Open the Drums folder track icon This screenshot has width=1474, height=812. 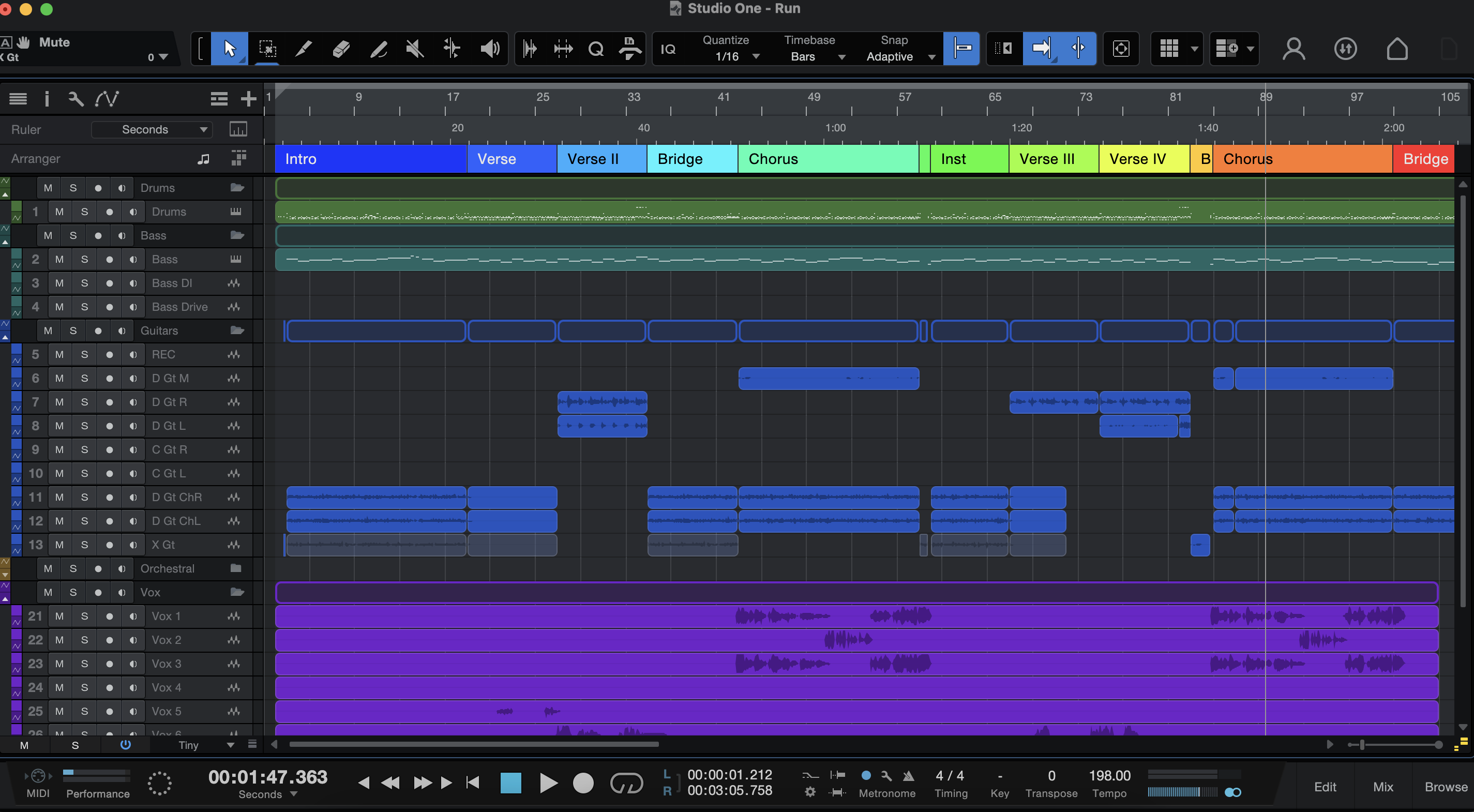[237, 188]
